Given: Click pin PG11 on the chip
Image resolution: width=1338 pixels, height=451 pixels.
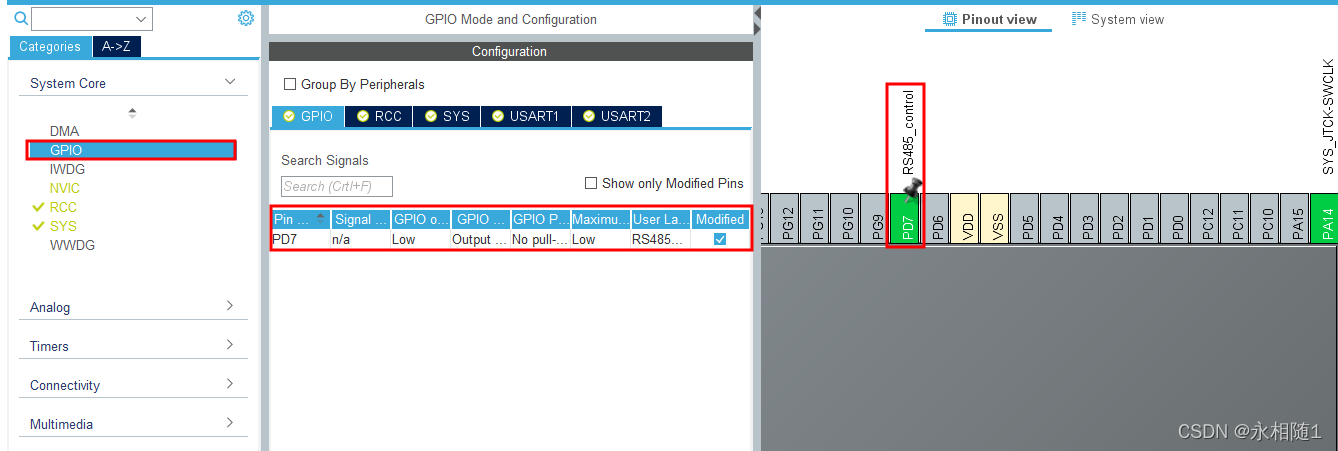Looking at the screenshot, I should (x=818, y=219).
